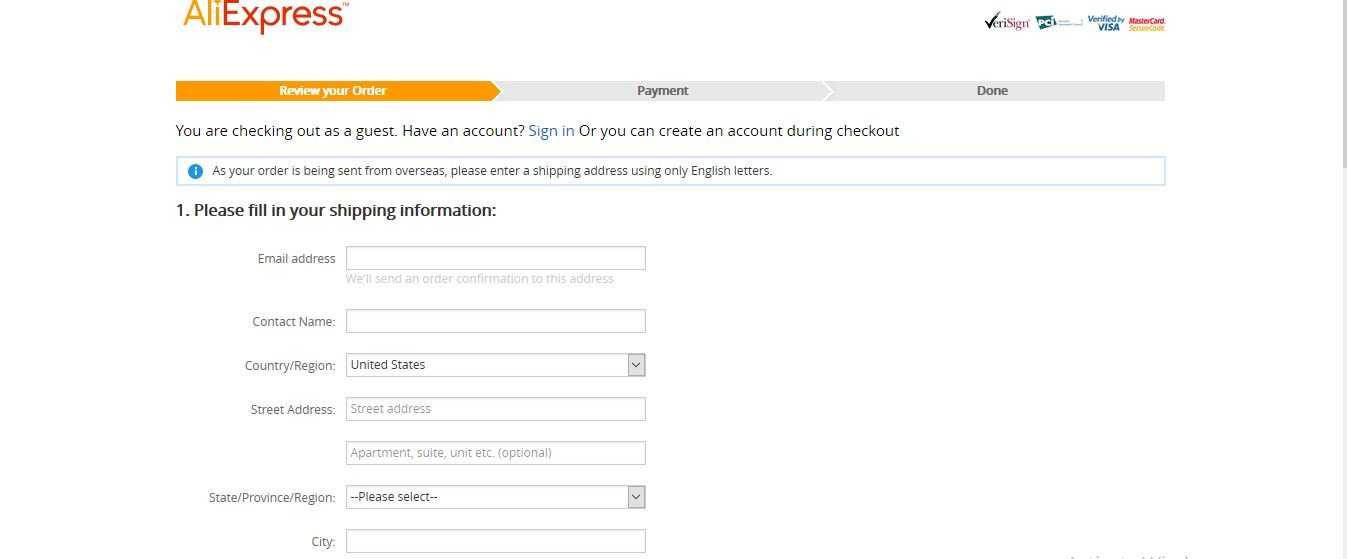Focus the Email address field
Viewport: 1347px width, 559px height.
tap(495, 258)
